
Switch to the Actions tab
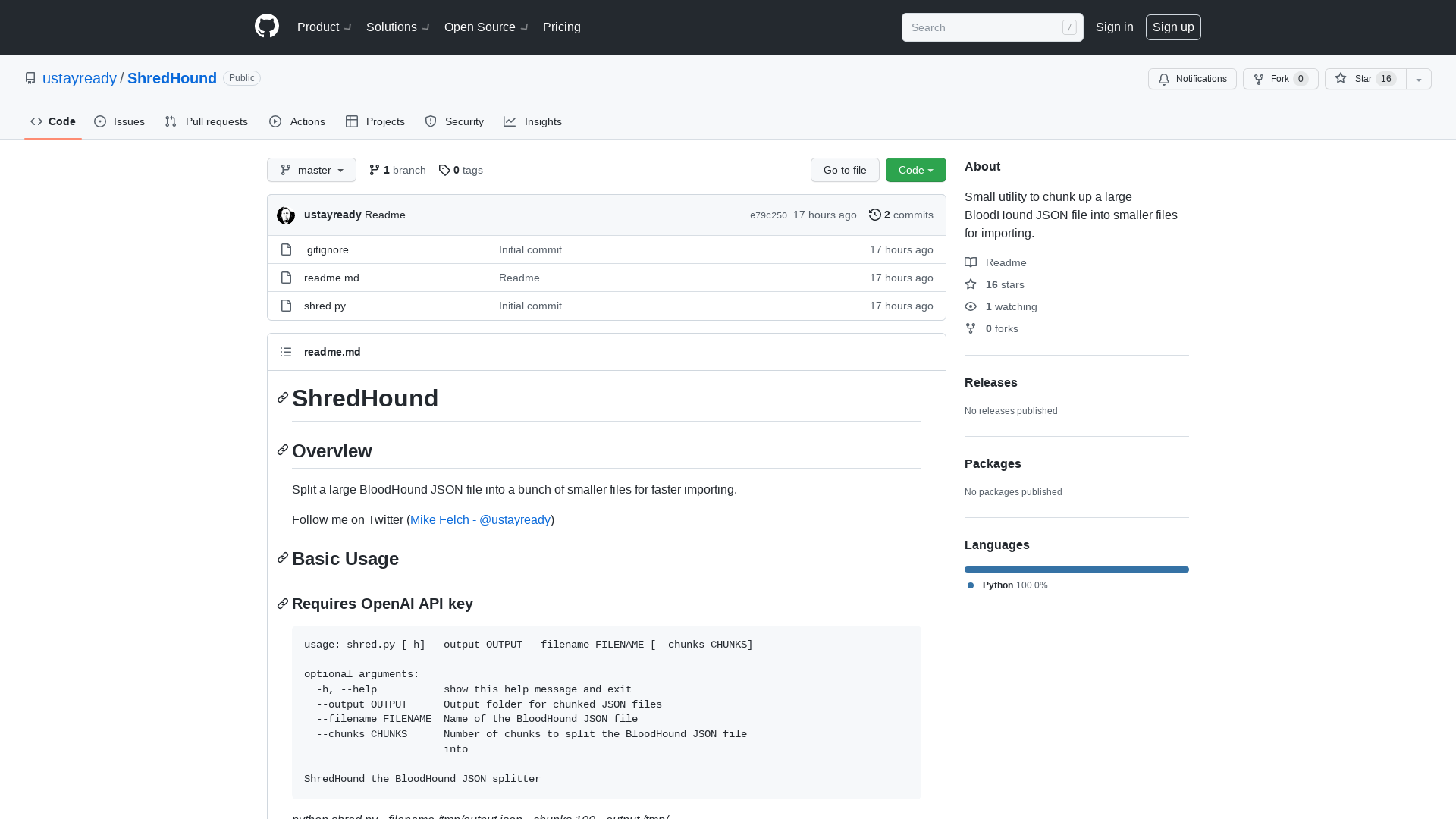pyautogui.click(x=297, y=121)
